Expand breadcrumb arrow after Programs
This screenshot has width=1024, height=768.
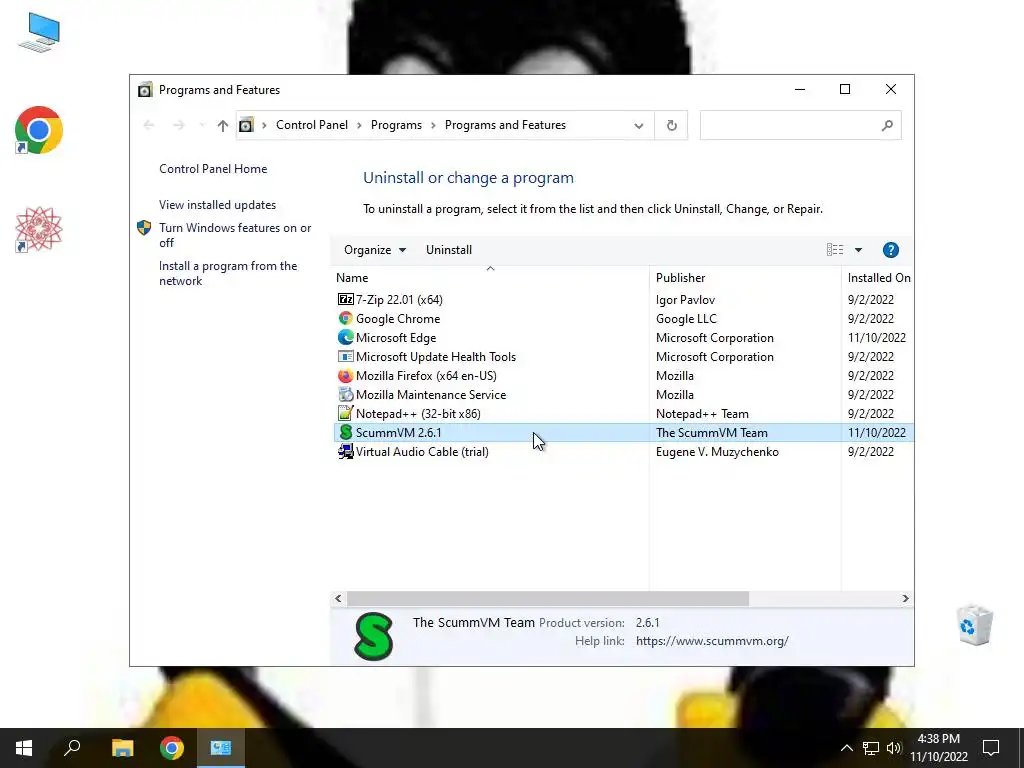point(433,125)
